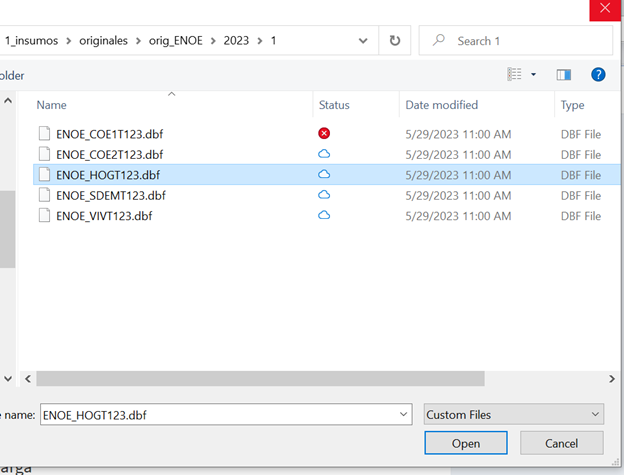Sort by the Date modified column header
This screenshot has width=624, height=475.
tap(441, 105)
